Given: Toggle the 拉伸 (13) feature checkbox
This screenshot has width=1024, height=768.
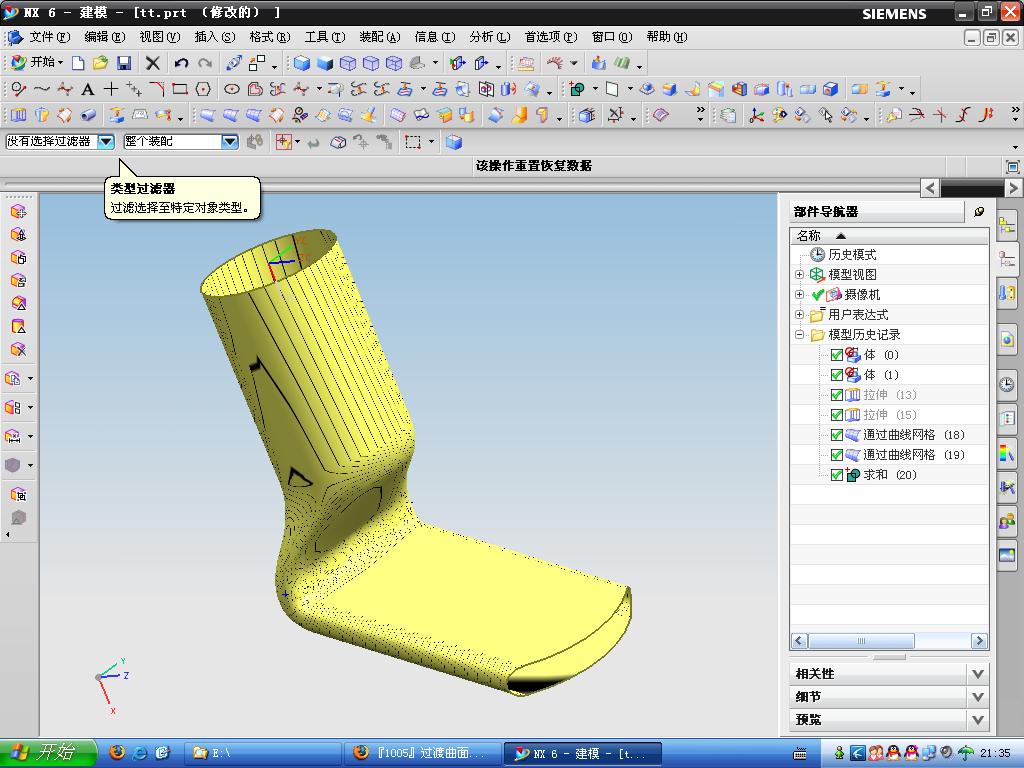Looking at the screenshot, I should (837, 395).
